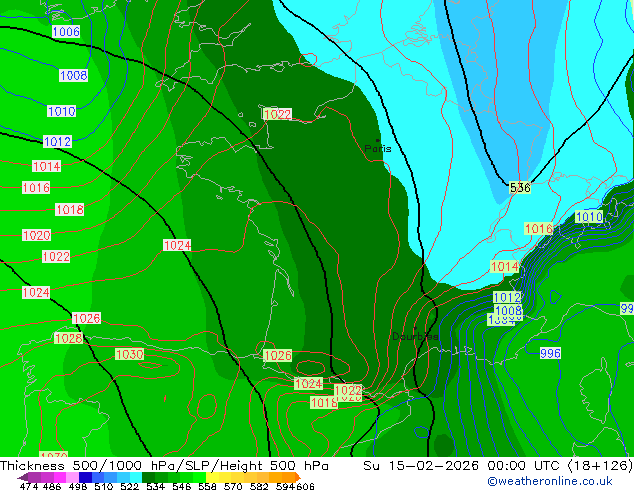Select the 498 legend value

pyautogui.click(x=78, y=486)
